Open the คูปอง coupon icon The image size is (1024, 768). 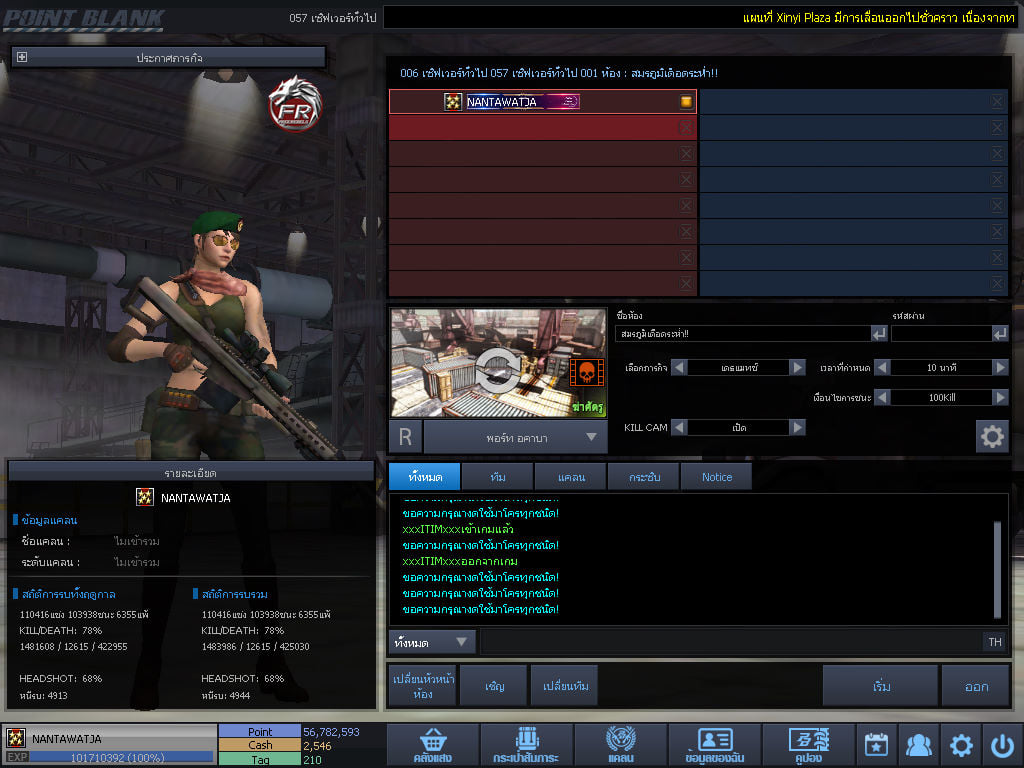(x=808, y=745)
